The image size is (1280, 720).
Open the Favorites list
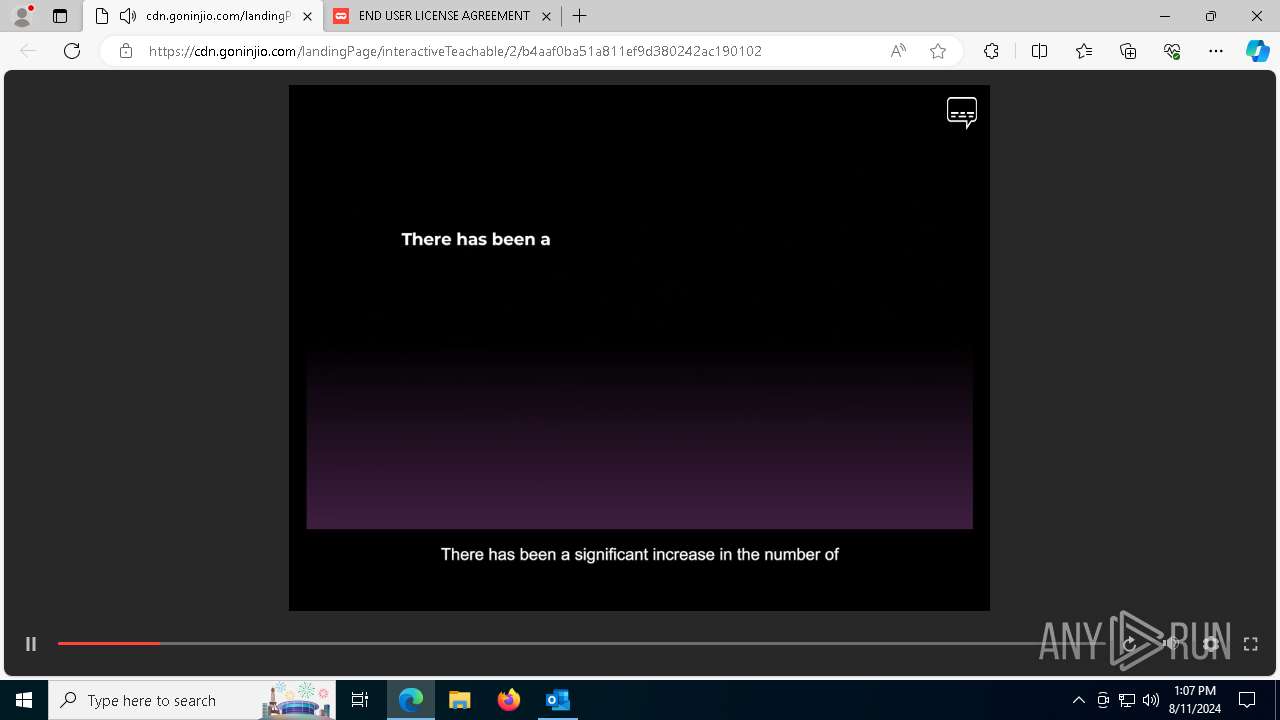1084,51
